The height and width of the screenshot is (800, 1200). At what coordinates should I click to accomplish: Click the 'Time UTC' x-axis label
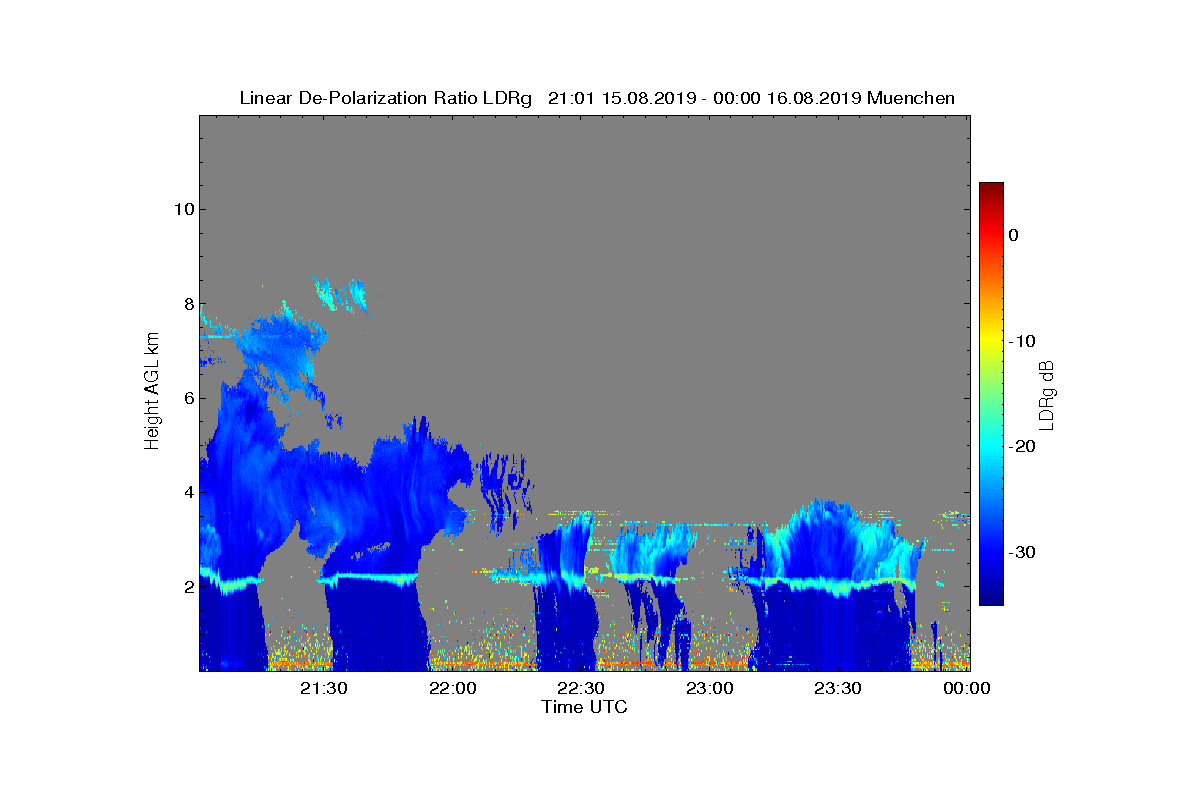[x=585, y=707]
